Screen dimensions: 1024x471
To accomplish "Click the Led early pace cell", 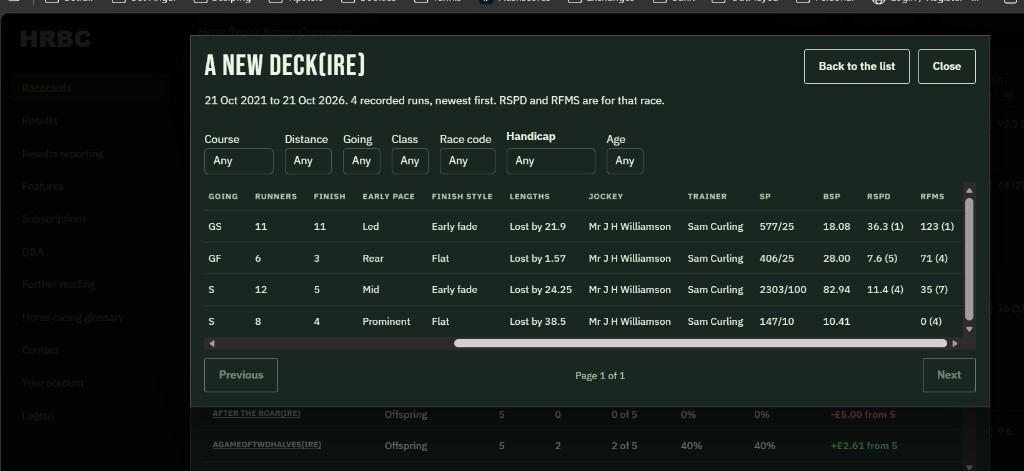I will 370,227.
